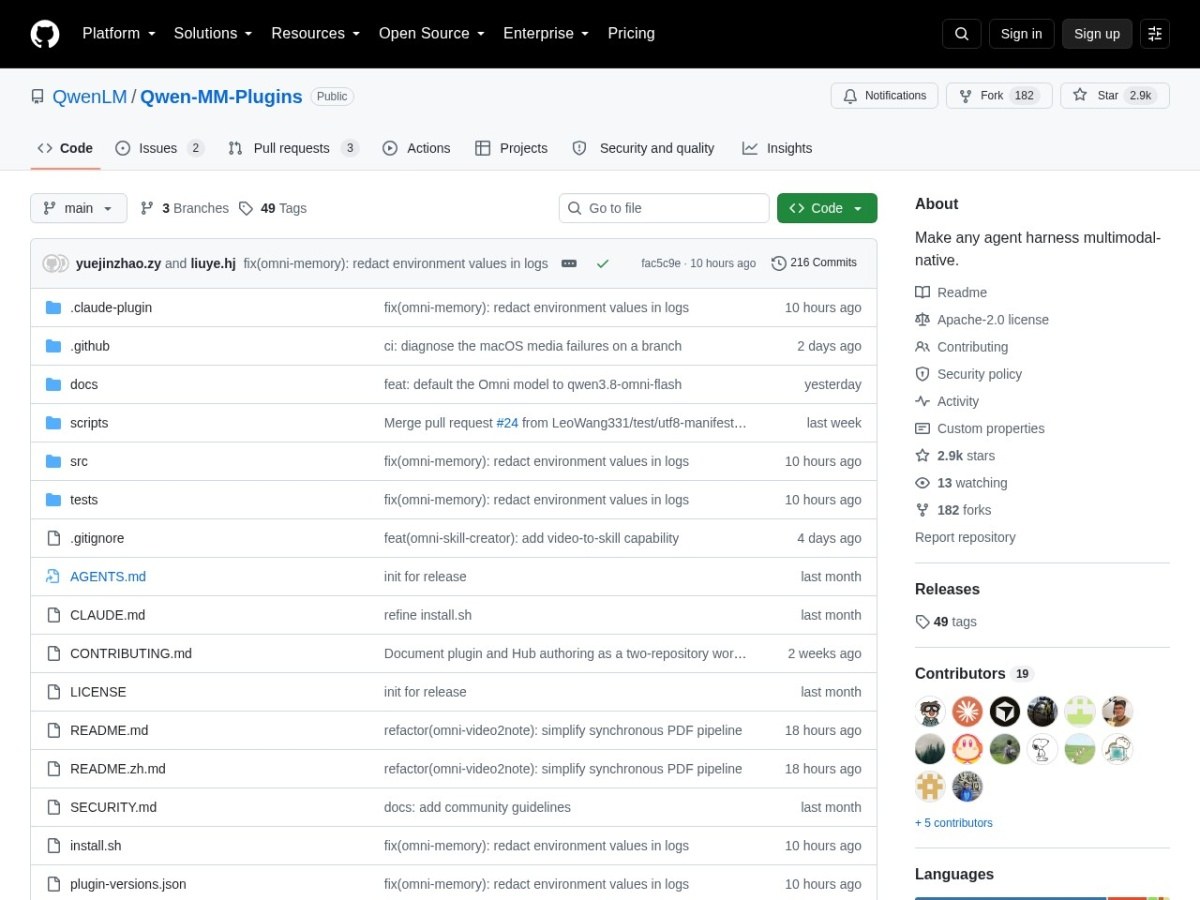Open the black triangle contributor avatar
This screenshot has width=1200, height=900.
[x=1005, y=712]
